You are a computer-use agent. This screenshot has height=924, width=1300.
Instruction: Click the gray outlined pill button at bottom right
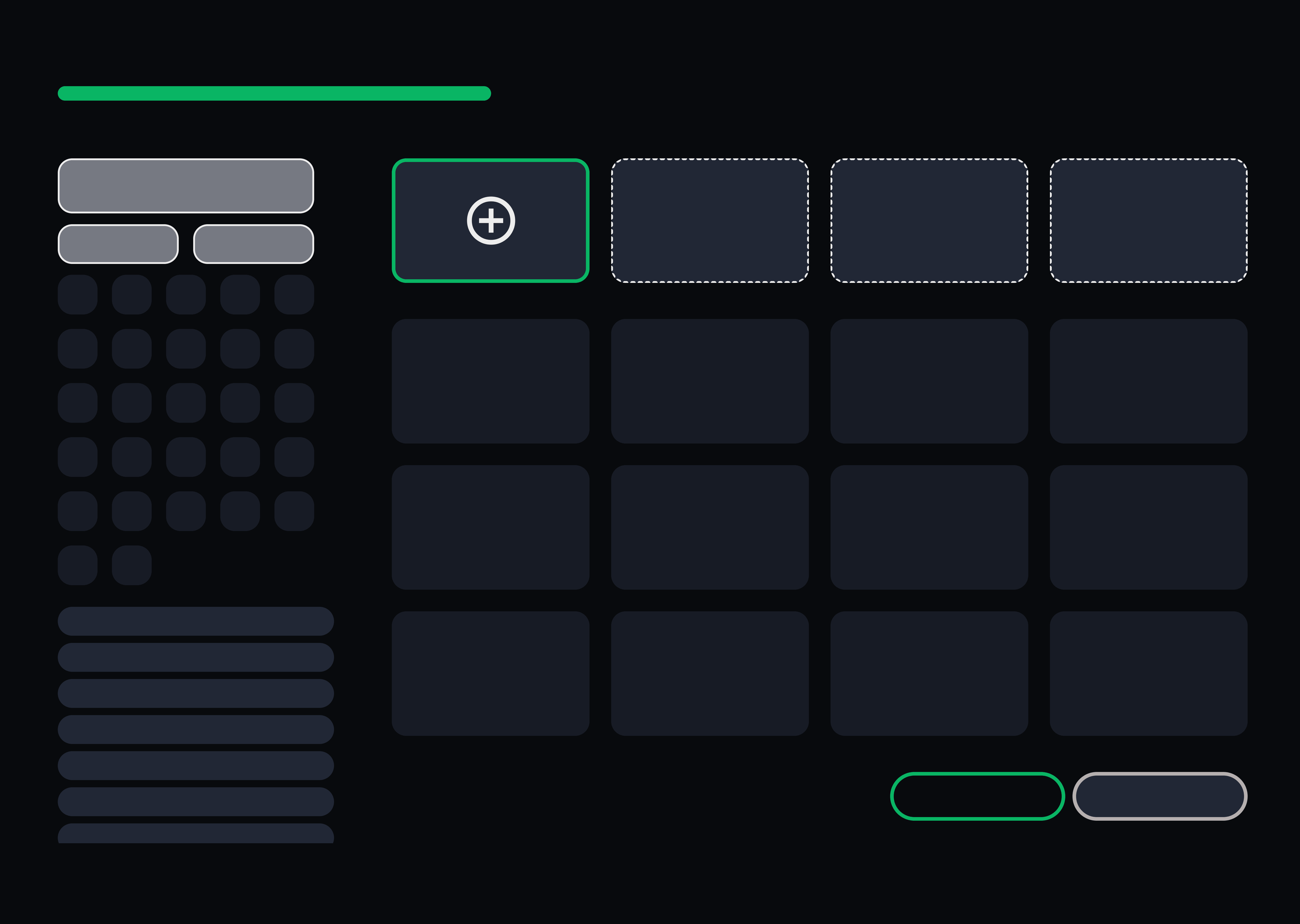pos(1160,796)
